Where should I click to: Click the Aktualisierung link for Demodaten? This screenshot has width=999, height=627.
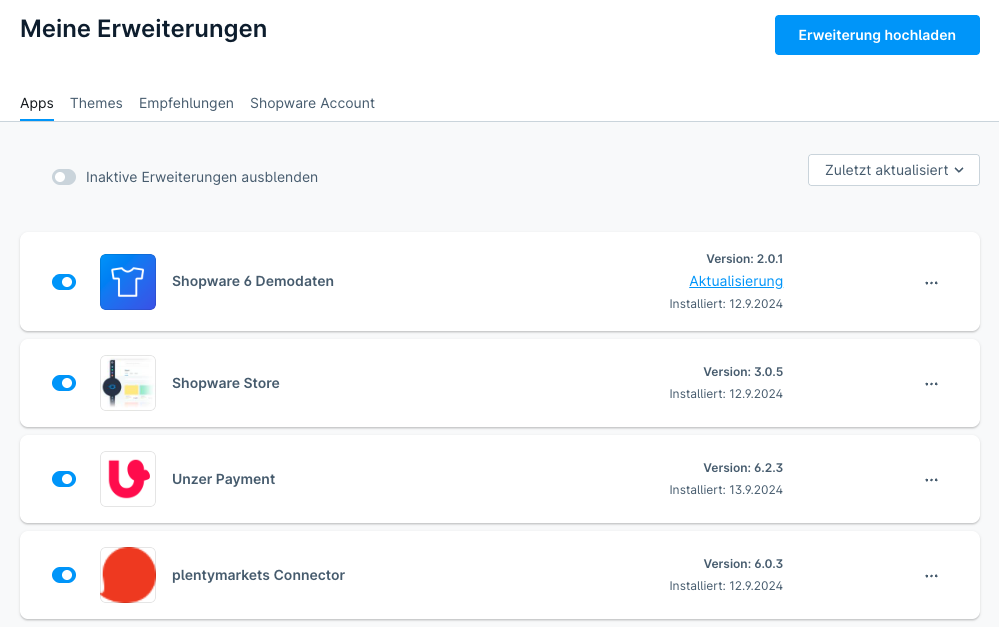[x=736, y=281]
